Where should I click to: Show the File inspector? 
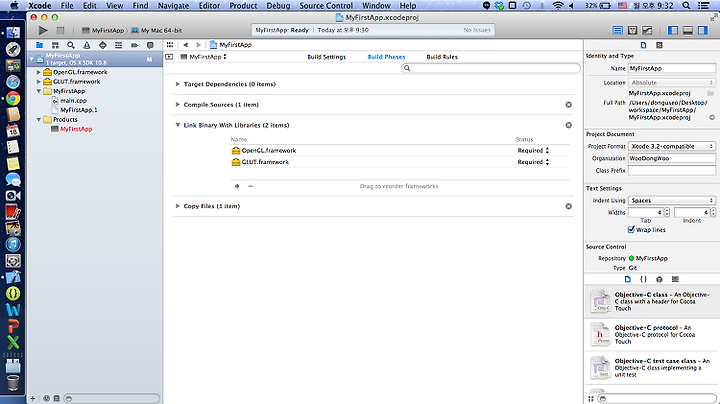[643, 45]
